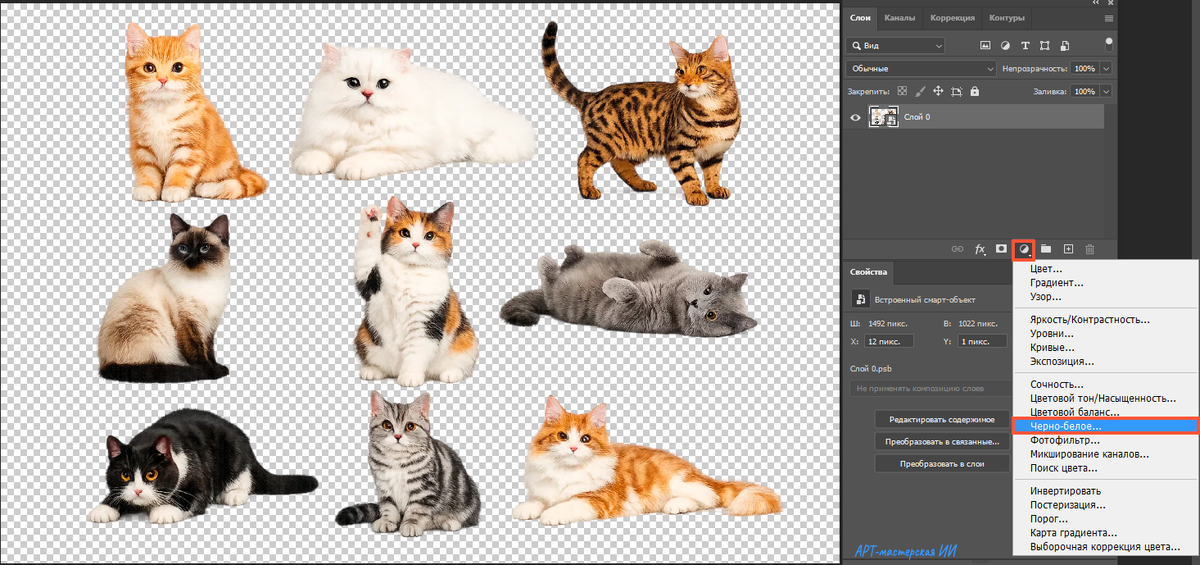Choose Градиент... from the menu
The image size is (1200, 565).
pyautogui.click(x=1105, y=283)
